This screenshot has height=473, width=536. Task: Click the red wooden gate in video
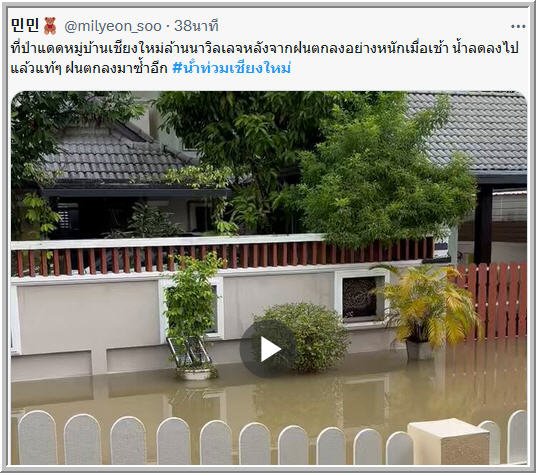[x=492, y=301]
